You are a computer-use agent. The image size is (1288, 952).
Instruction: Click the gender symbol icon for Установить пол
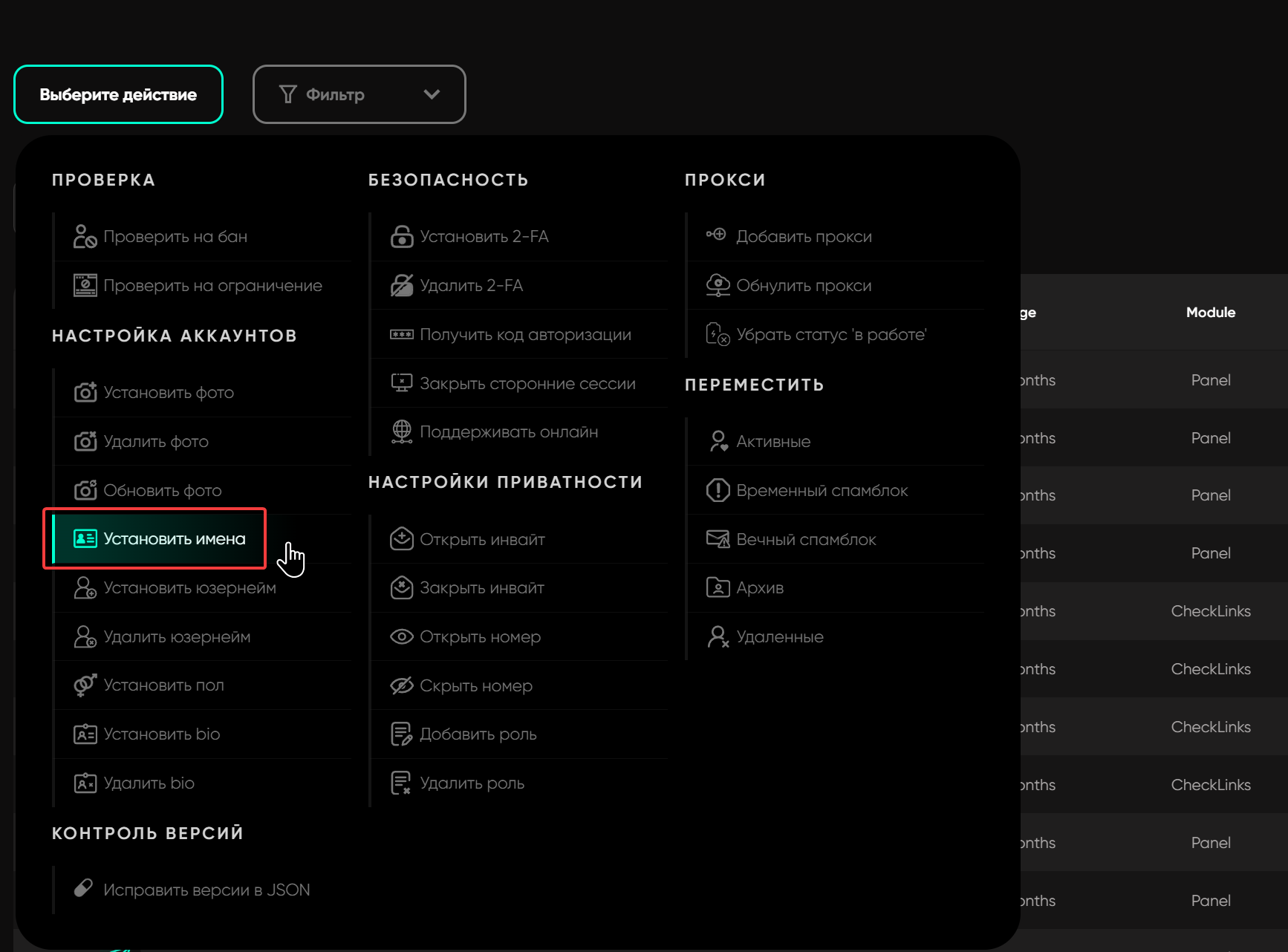[x=85, y=685]
